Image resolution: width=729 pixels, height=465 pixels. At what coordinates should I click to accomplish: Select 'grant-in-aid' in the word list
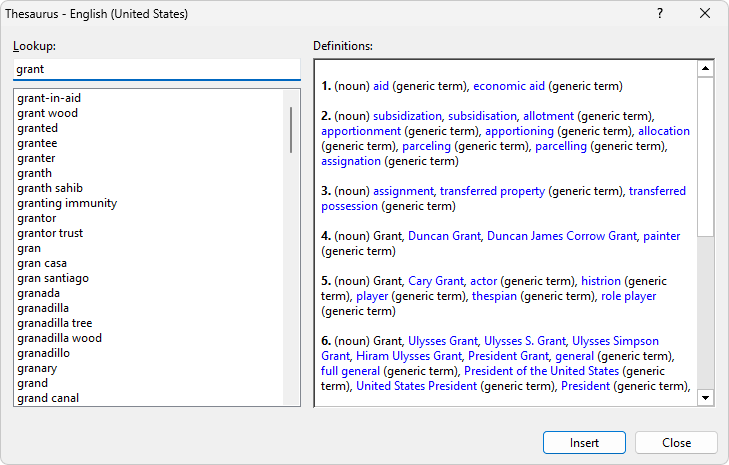tap(149, 98)
